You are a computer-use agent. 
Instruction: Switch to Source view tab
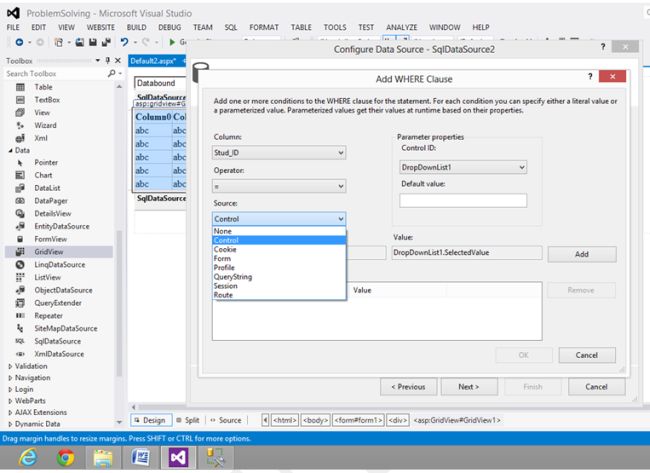click(226, 420)
